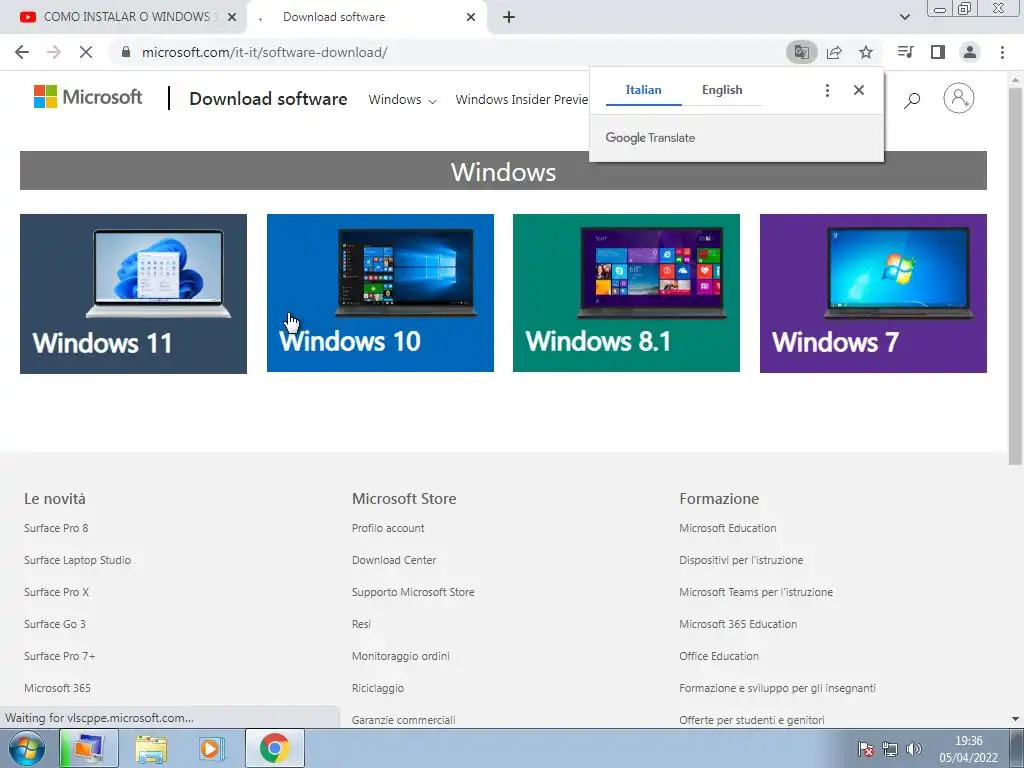Open the File Explorer taskbar icon

(151, 748)
